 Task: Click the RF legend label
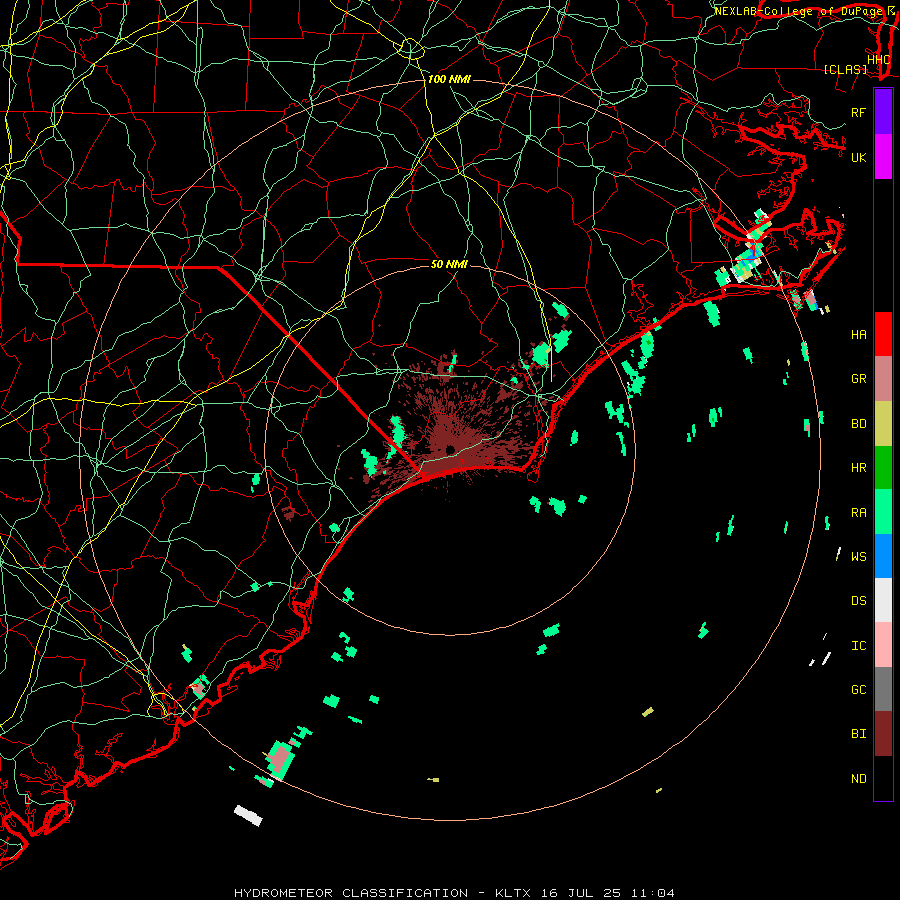pos(858,112)
